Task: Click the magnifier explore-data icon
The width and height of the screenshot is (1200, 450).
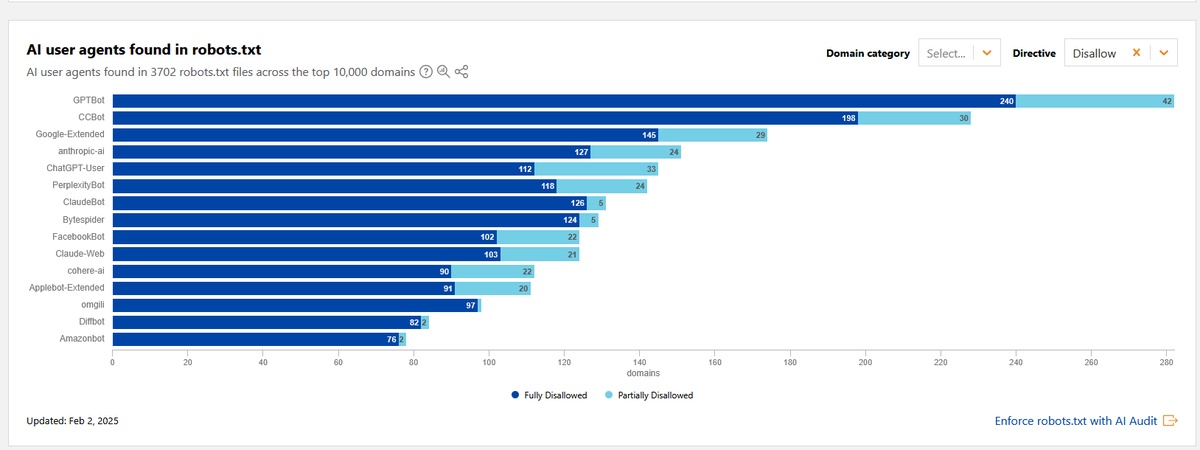Action: click(443, 72)
